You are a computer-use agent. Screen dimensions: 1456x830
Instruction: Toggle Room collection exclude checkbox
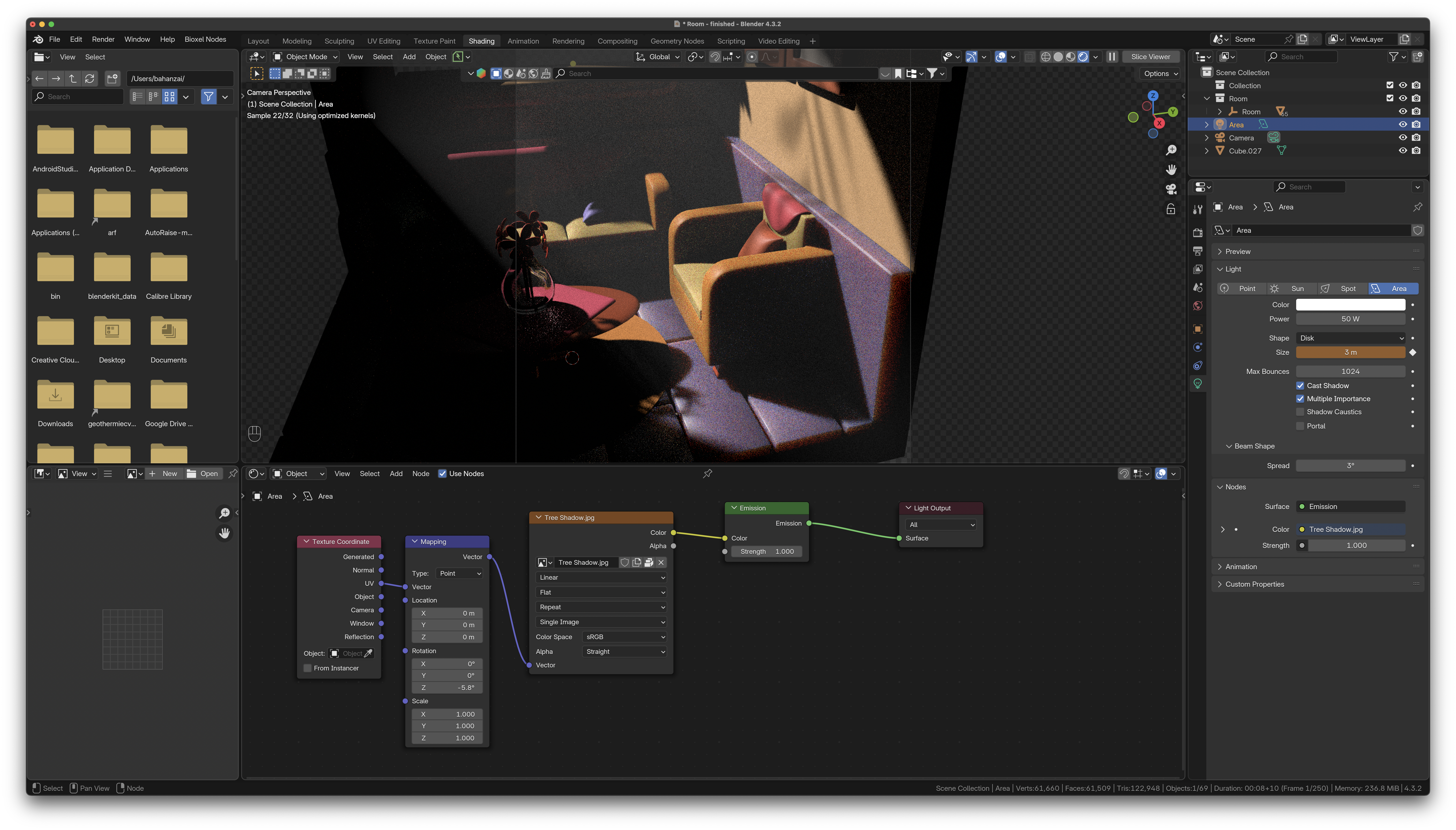[x=1390, y=99]
